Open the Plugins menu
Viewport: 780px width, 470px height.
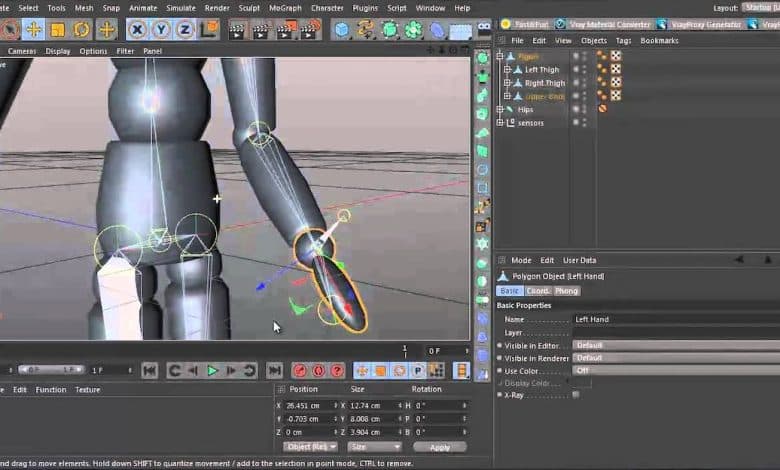click(365, 8)
